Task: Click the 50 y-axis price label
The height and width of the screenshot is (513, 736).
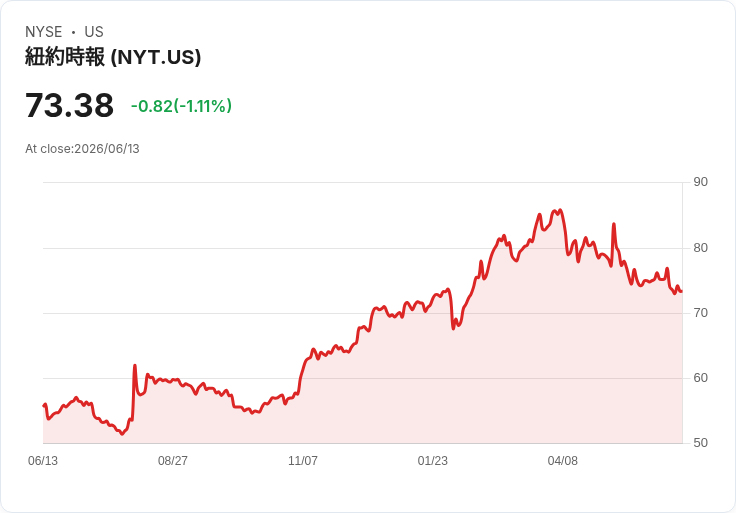Action: click(700, 443)
